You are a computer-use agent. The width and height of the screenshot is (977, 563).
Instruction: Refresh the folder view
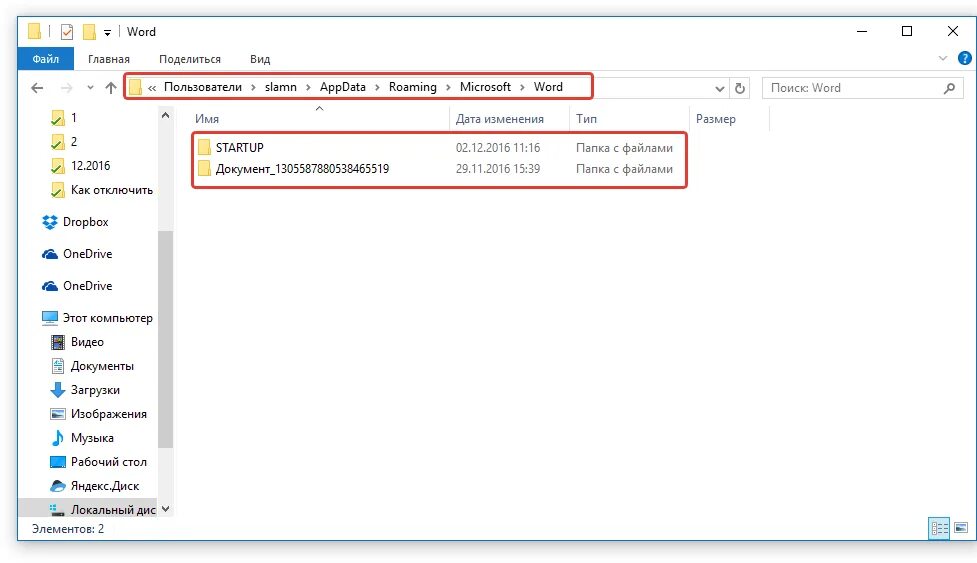point(740,88)
